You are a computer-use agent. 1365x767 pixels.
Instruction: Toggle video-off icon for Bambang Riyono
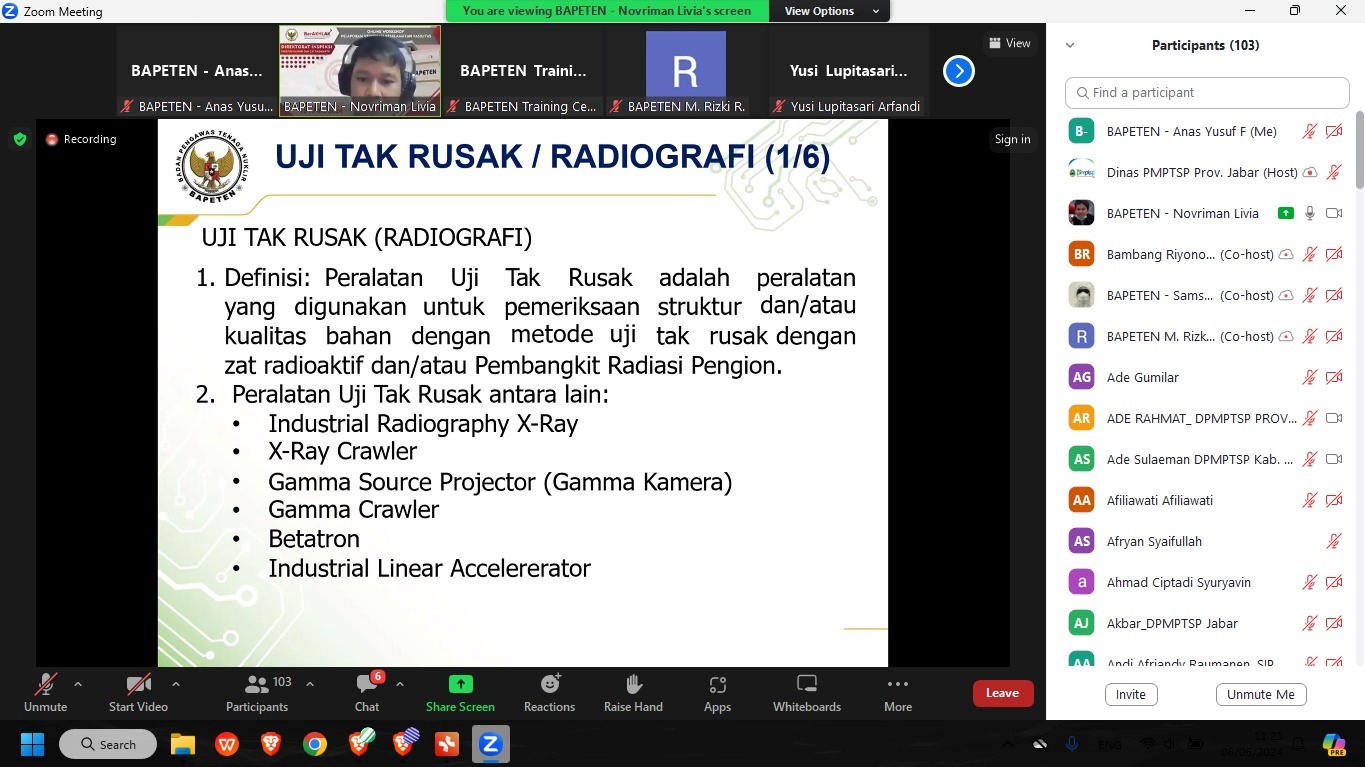pyautogui.click(x=1333, y=254)
